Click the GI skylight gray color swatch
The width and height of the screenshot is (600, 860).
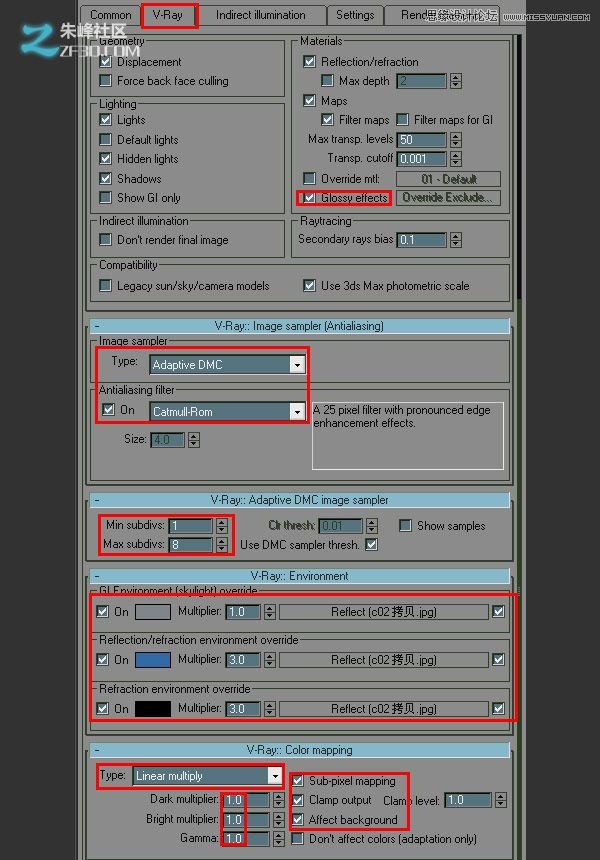153,612
